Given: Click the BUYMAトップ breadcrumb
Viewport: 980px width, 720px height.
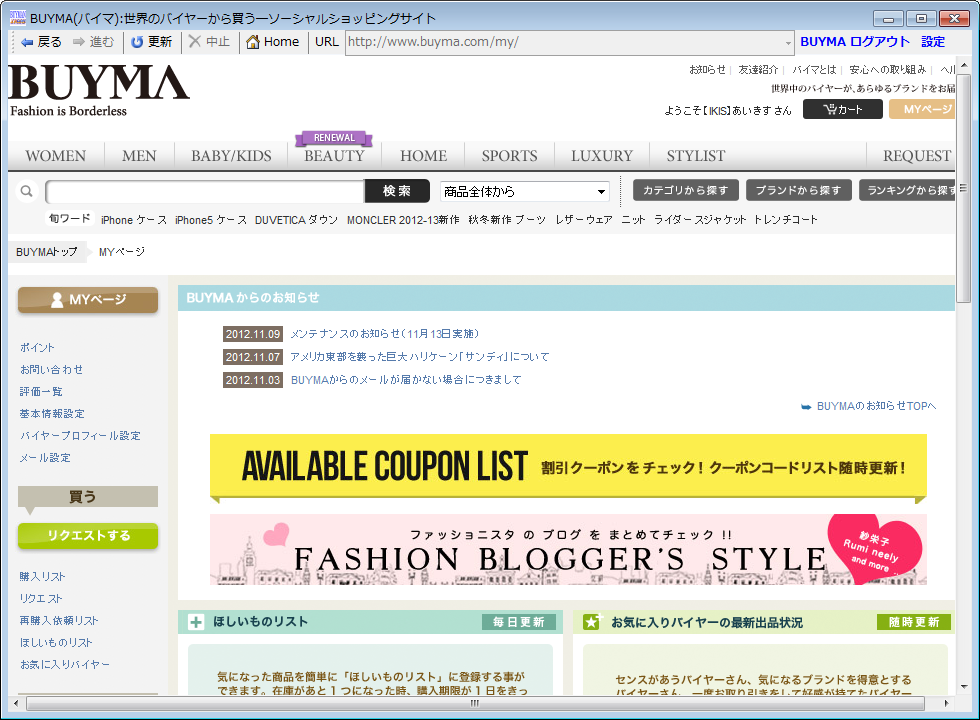Looking at the screenshot, I should click(47, 252).
